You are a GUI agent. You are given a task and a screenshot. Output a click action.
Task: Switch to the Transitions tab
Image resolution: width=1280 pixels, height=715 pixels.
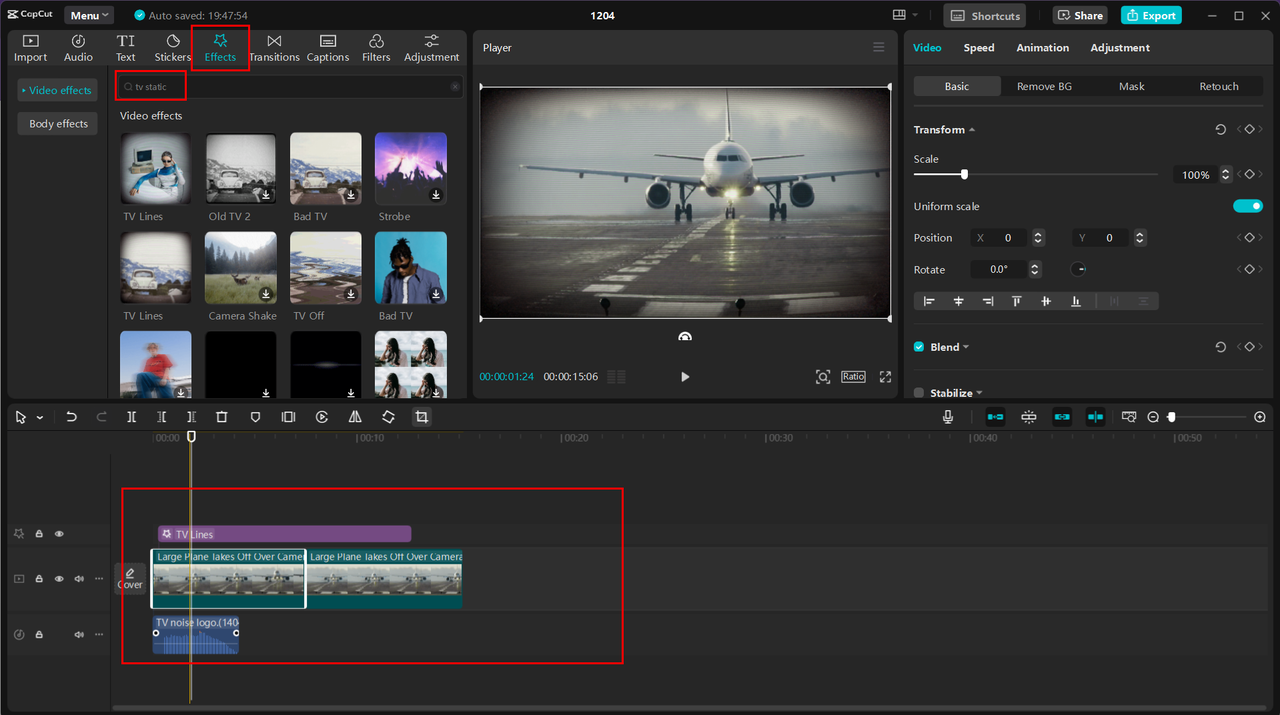[x=274, y=48]
